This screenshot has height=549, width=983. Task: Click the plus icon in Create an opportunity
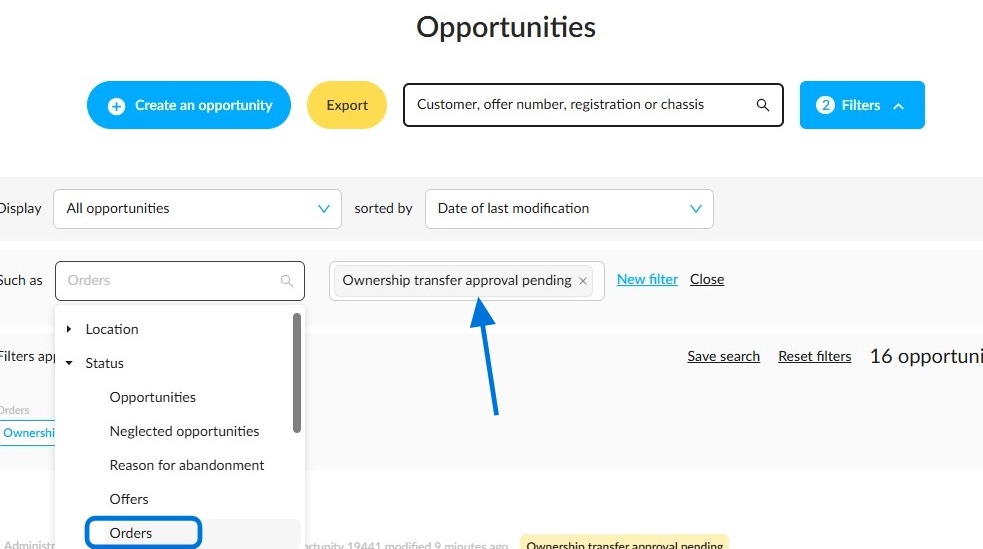click(116, 106)
